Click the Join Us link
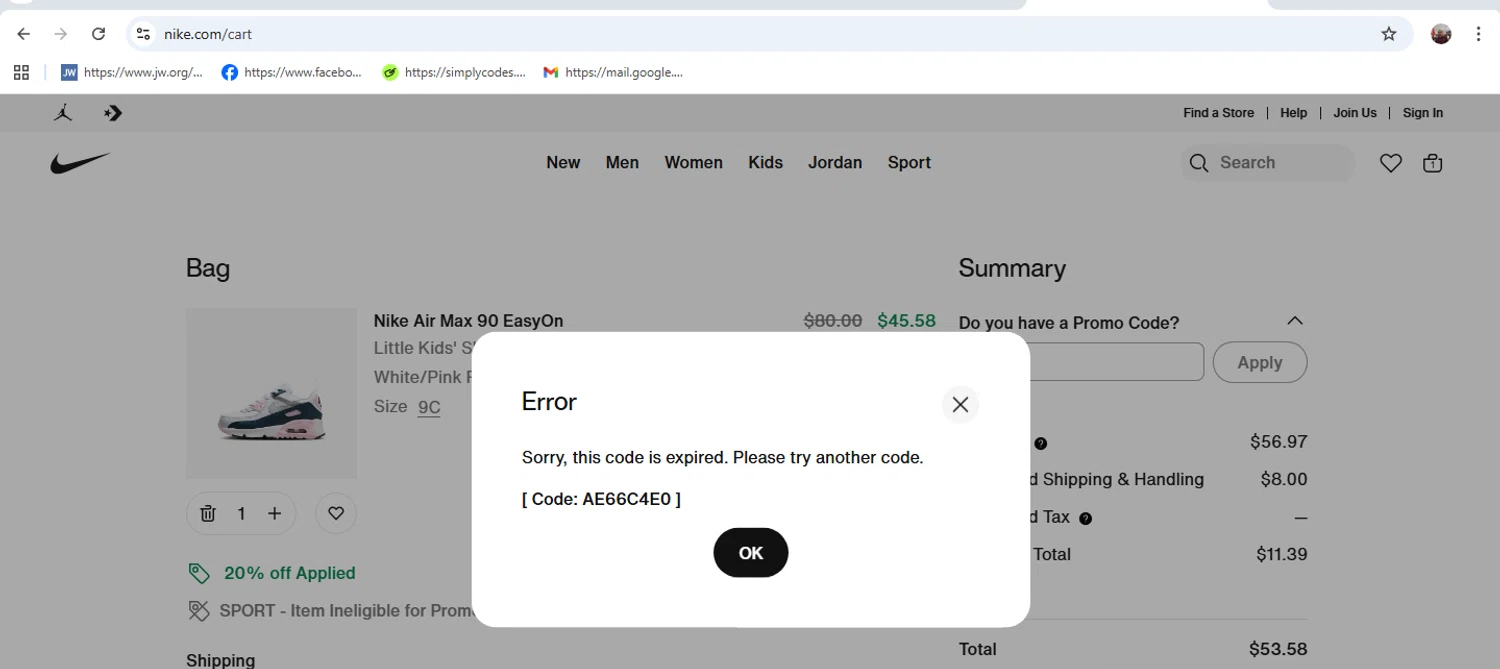The width and height of the screenshot is (1500, 669). coord(1354,113)
